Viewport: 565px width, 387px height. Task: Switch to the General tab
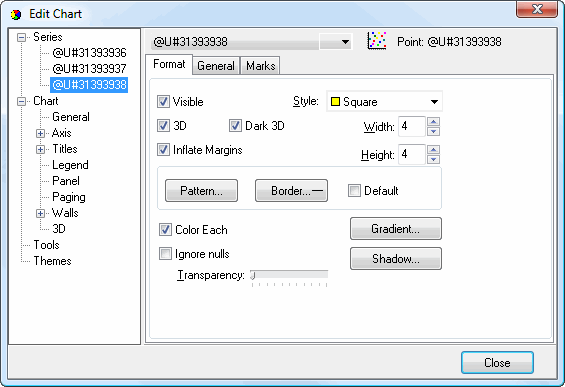point(216,66)
